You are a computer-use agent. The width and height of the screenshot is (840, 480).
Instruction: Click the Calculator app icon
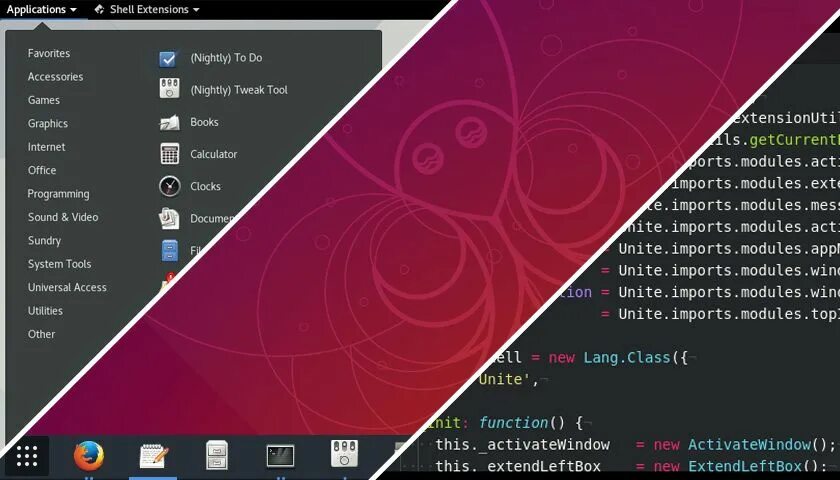tap(169, 154)
